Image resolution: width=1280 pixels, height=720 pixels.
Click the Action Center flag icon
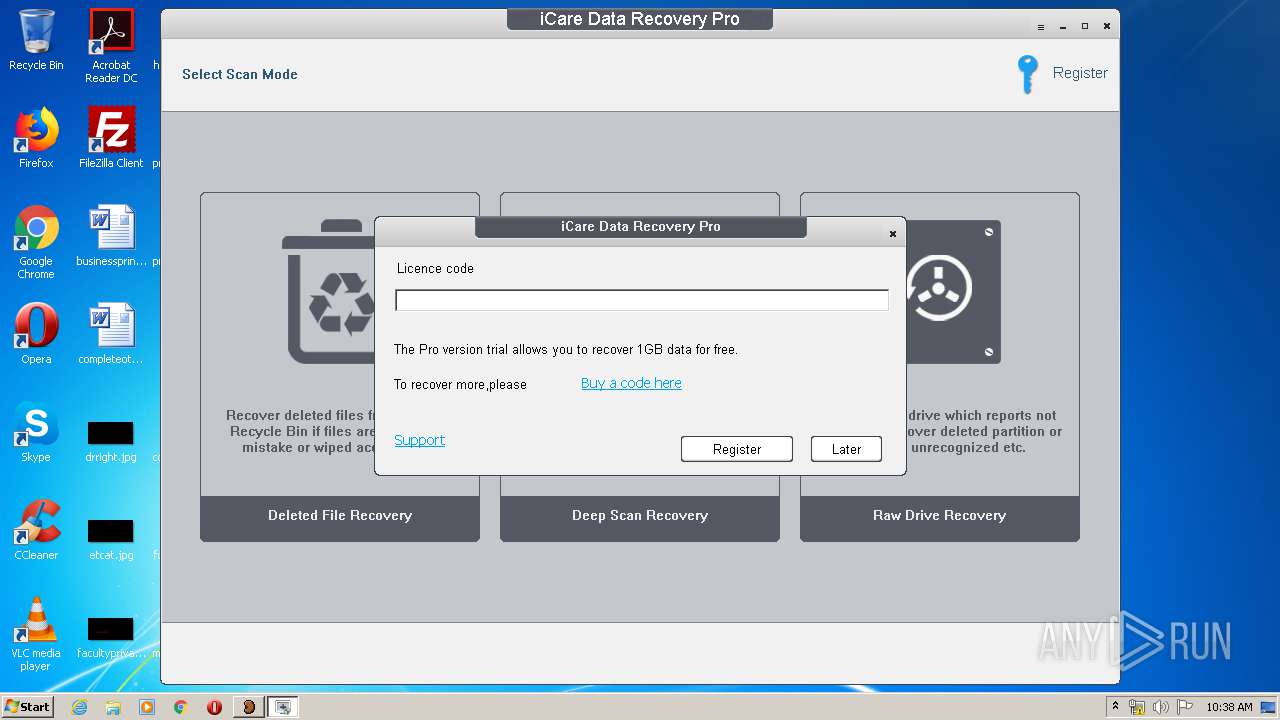(1183, 707)
